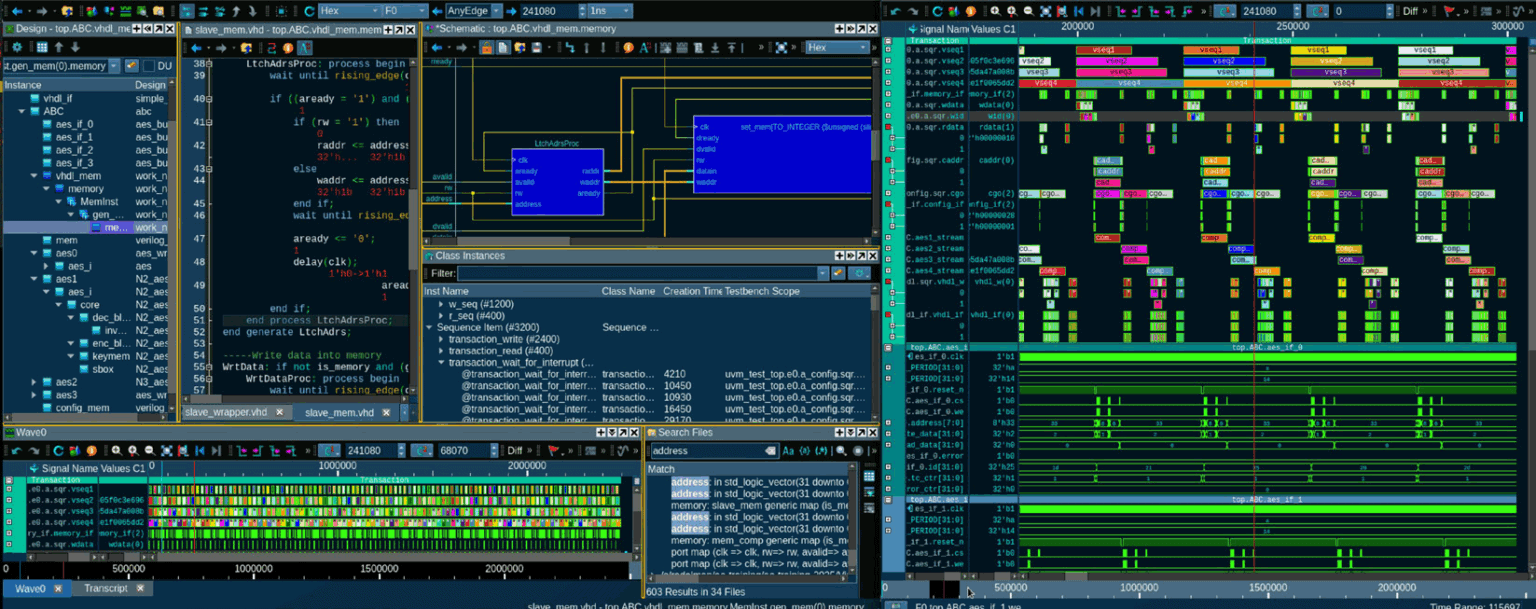Click the Class Instances Filter input field
The width and height of the screenshot is (1536, 609).
(x=636, y=273)
